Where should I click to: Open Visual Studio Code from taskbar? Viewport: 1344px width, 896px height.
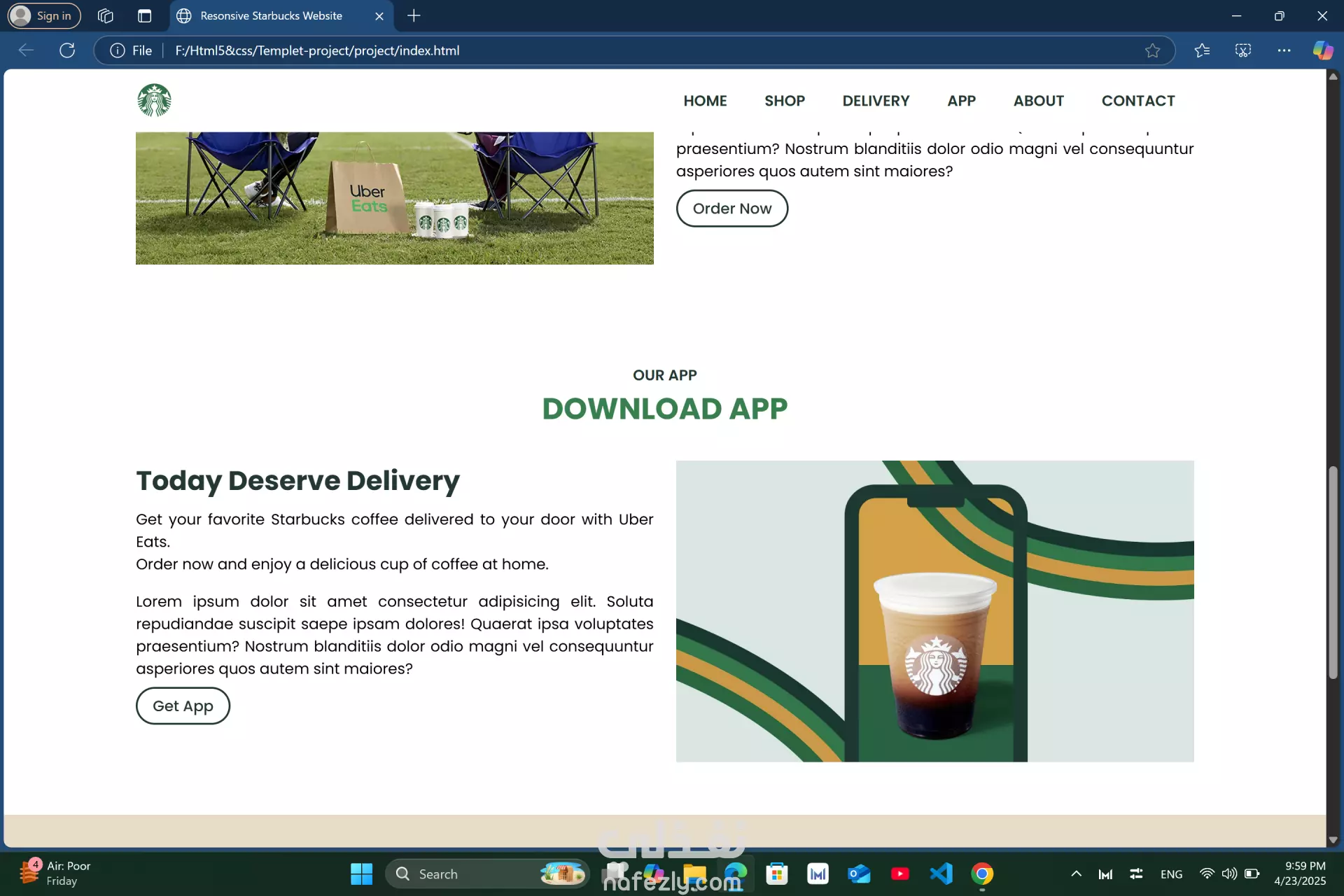(941, 874)
